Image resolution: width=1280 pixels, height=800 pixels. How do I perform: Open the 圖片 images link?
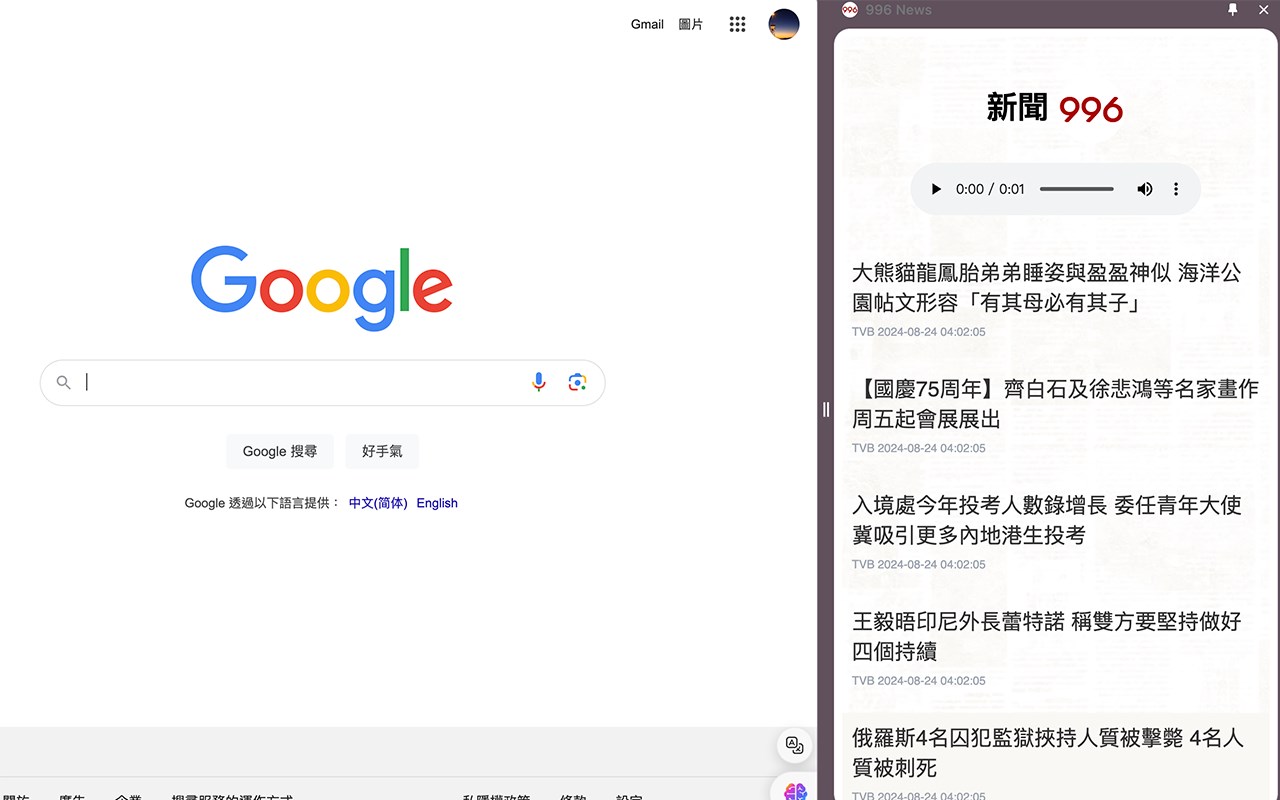point(691,24)
